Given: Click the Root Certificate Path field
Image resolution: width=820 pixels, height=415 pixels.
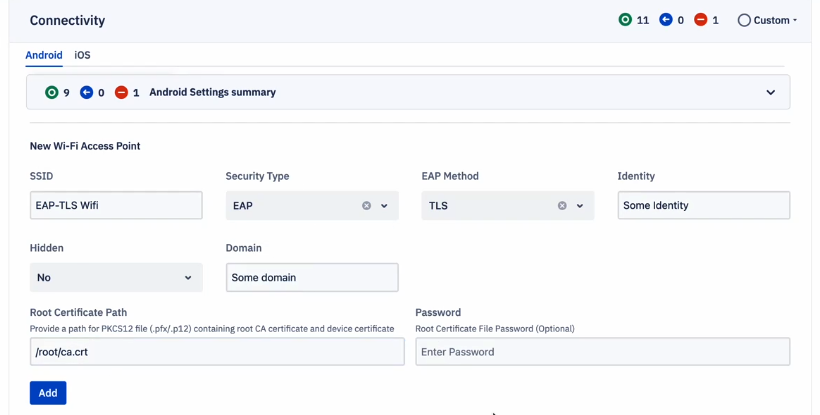Looking at the screenshot, I should tap(217, 352).
